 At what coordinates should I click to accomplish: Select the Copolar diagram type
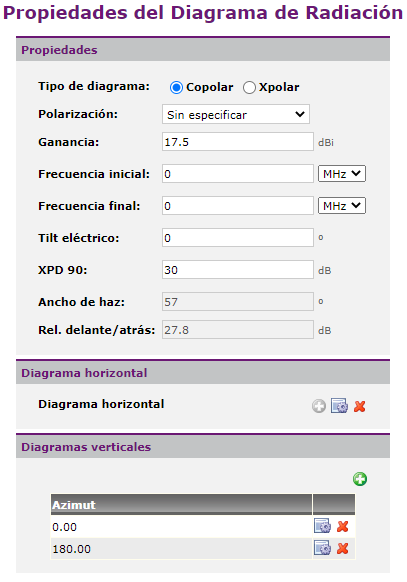click(x=176, y=88)
